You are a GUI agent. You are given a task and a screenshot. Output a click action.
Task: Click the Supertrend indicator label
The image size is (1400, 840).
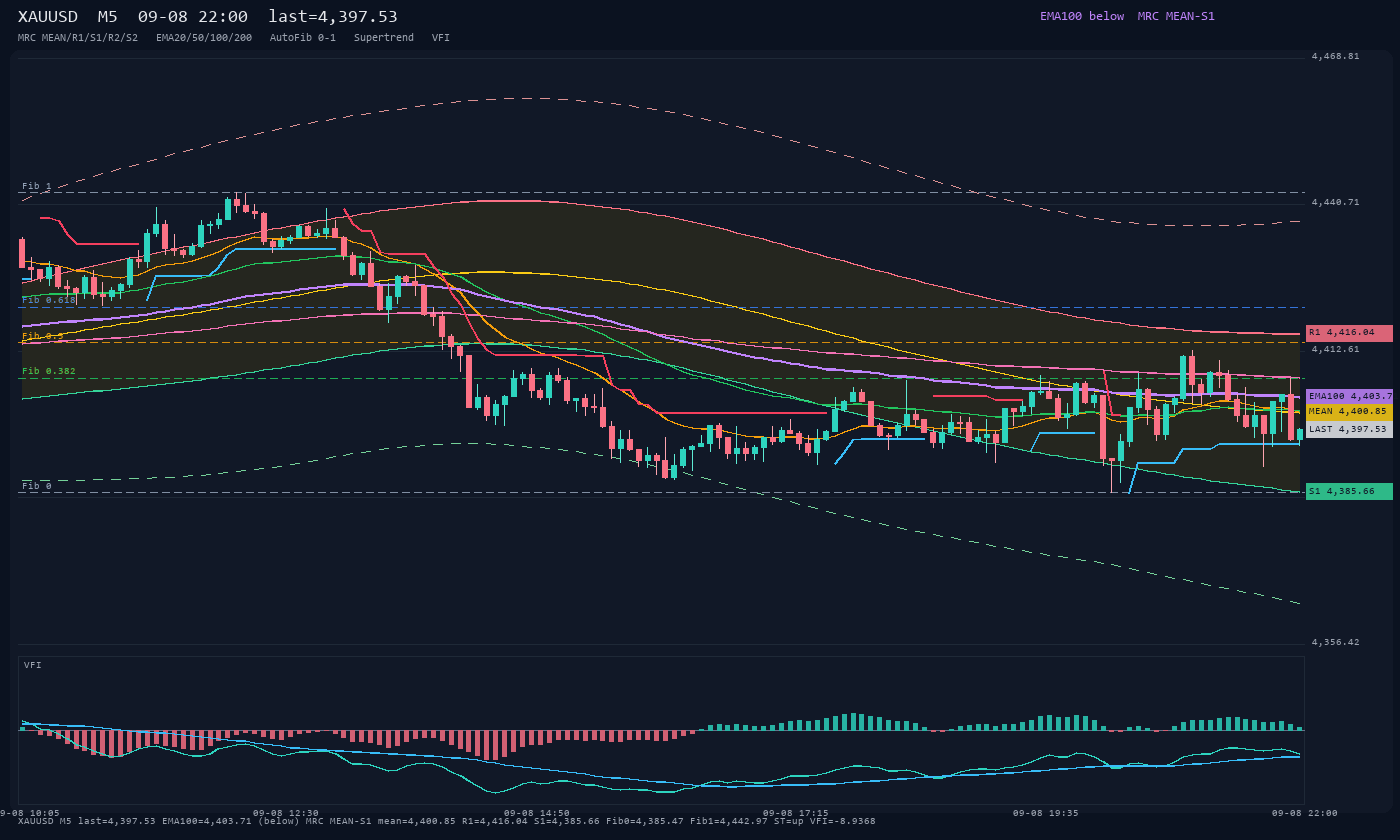click(x=384, y=38)
